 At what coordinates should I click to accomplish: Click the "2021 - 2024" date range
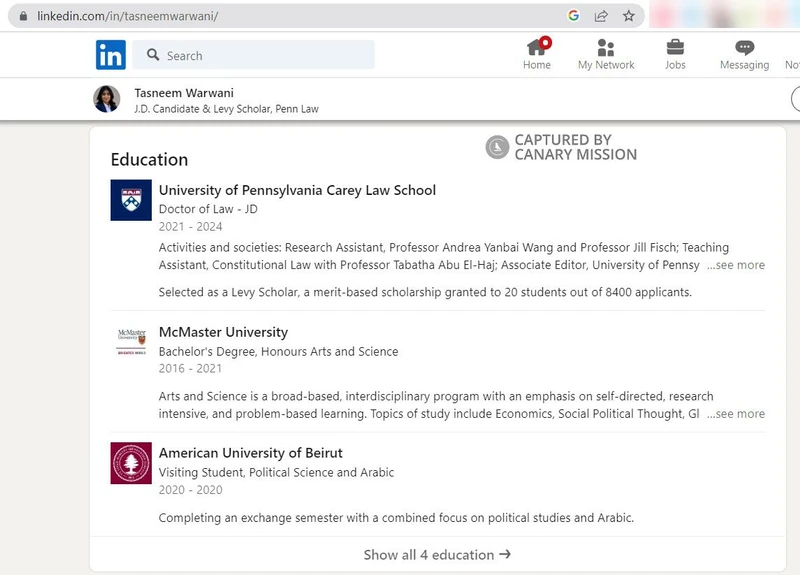[x=190, y=227]
